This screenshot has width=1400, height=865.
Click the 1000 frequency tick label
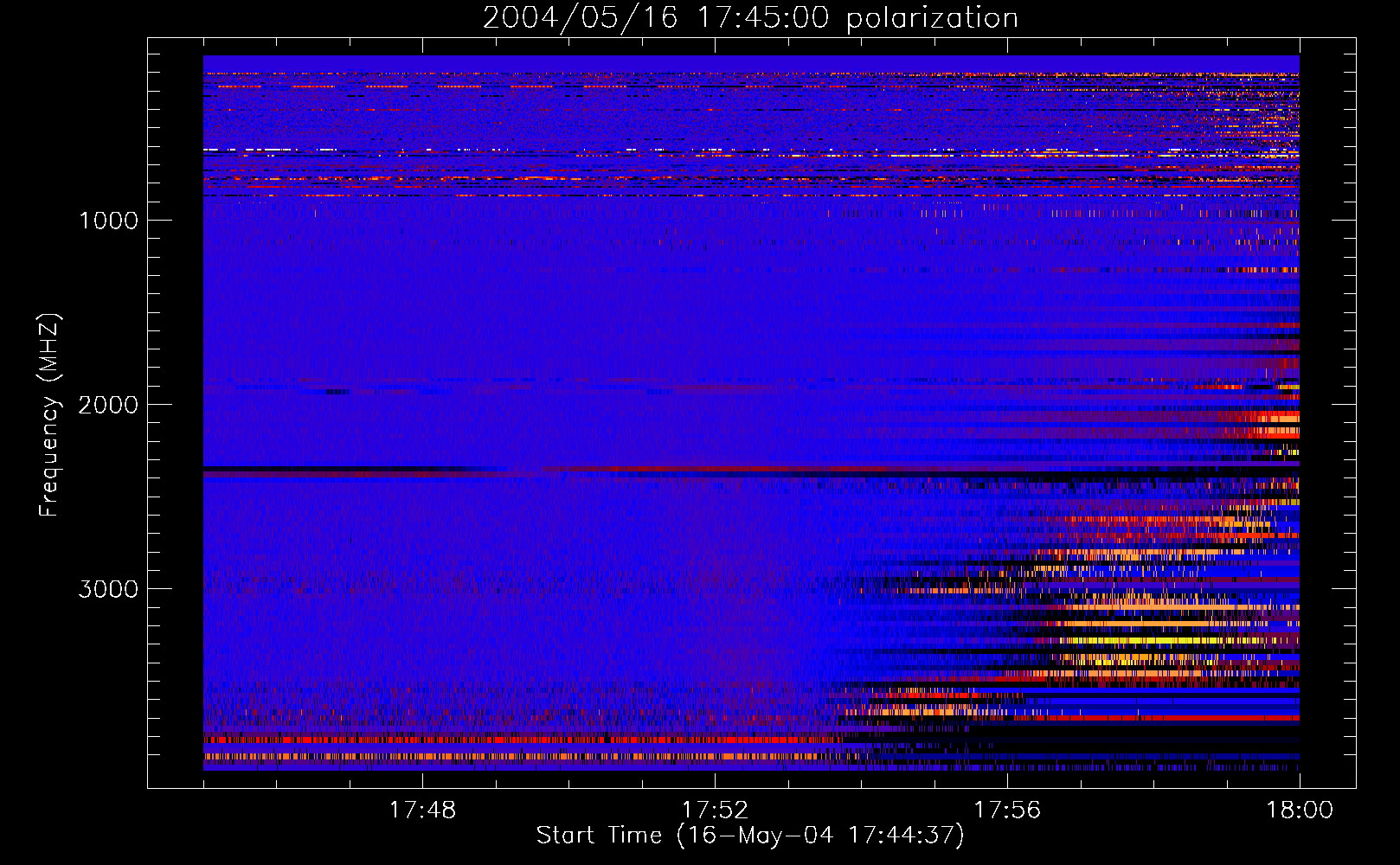tap(109, 221)
